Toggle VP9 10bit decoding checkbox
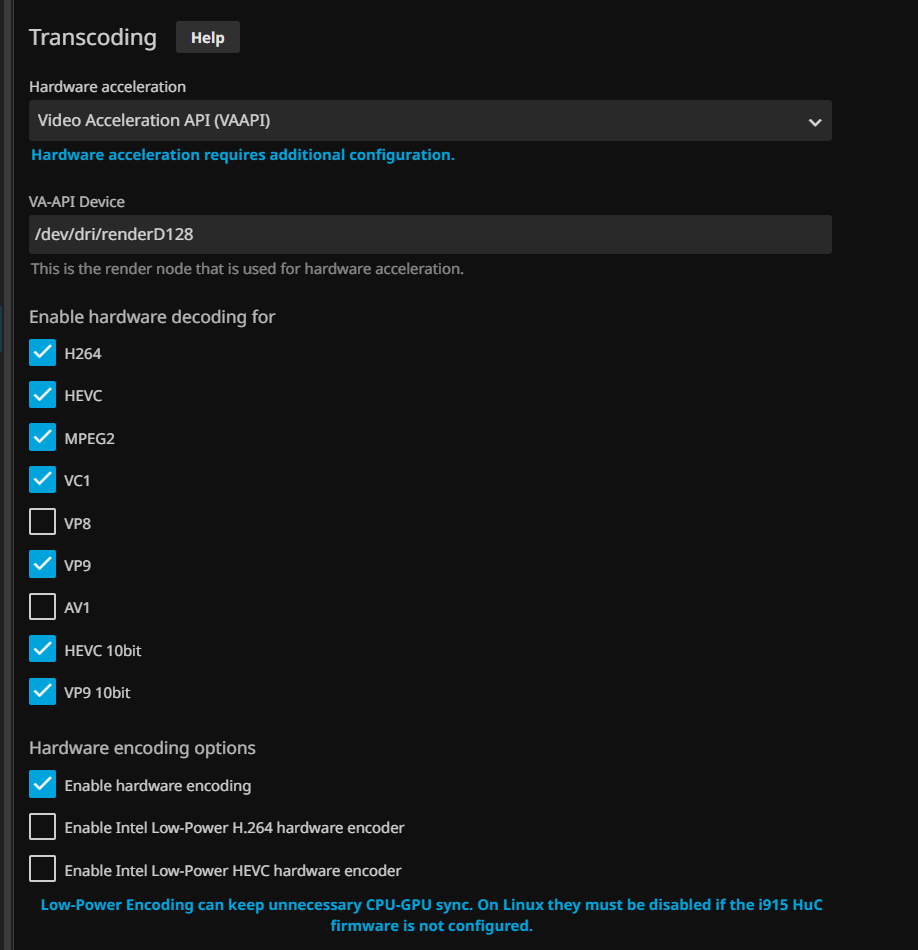This screenshot has height=950, width=918. pyautogui.click(x=43, y=692)
